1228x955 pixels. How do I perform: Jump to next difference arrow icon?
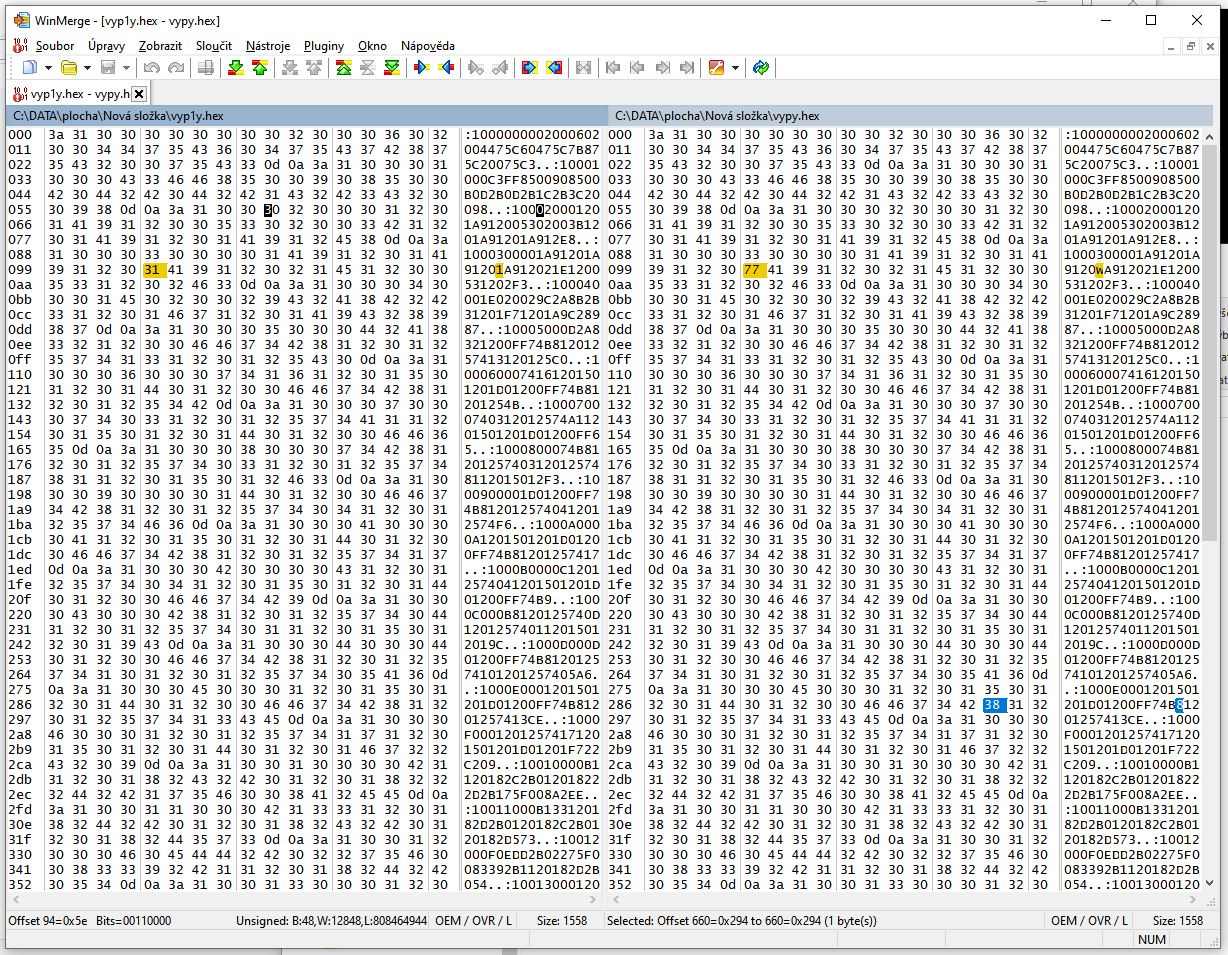235,68
